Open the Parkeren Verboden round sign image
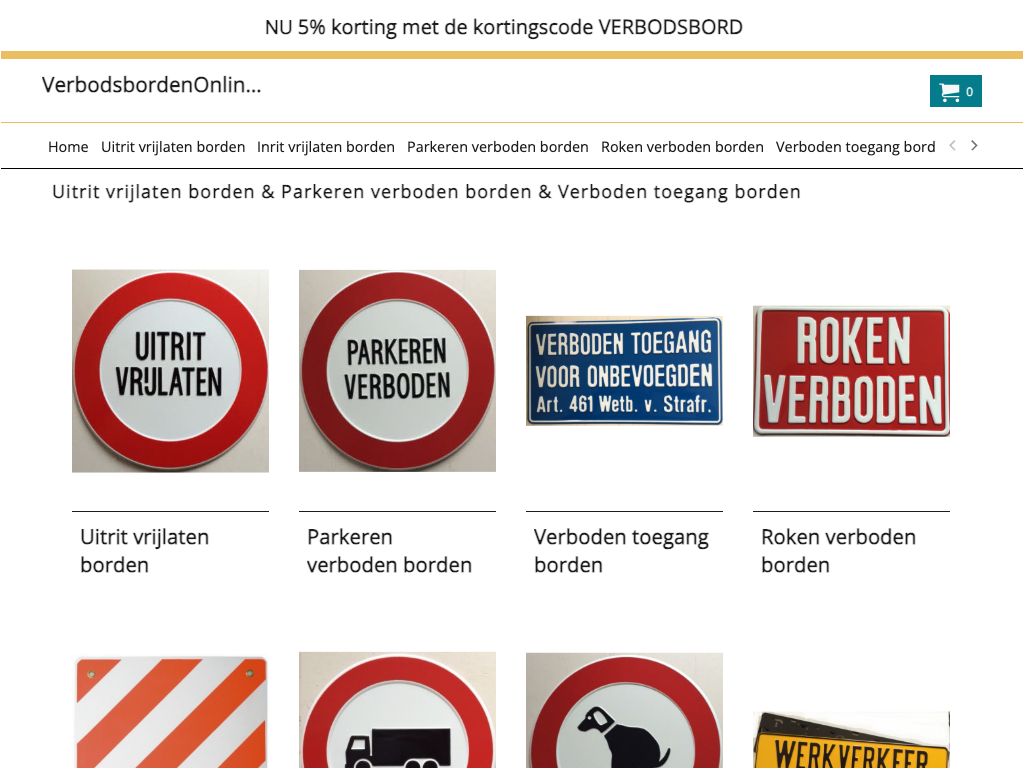Image resolution: width=1024 pixels, height=768 pixels. (397, 371)
